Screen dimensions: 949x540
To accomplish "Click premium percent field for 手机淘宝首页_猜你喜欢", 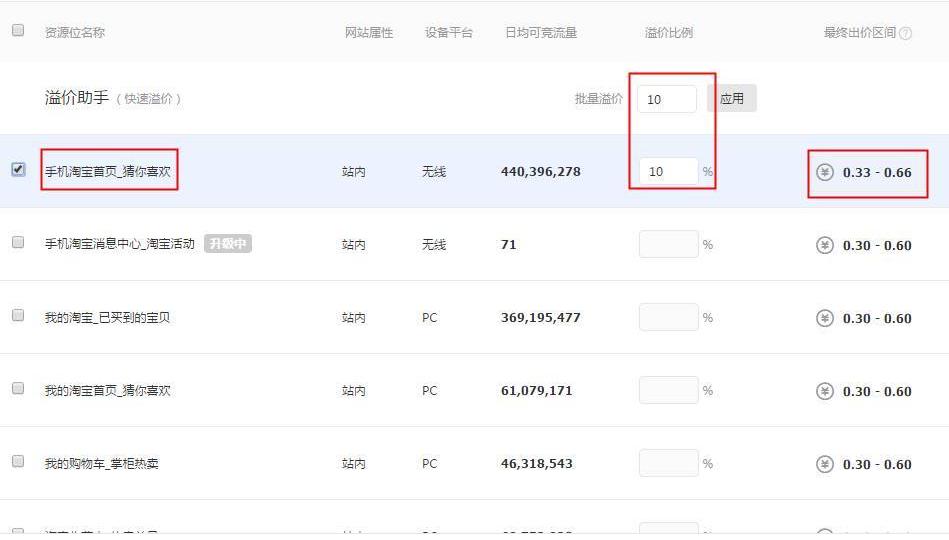I will (668, 172).
